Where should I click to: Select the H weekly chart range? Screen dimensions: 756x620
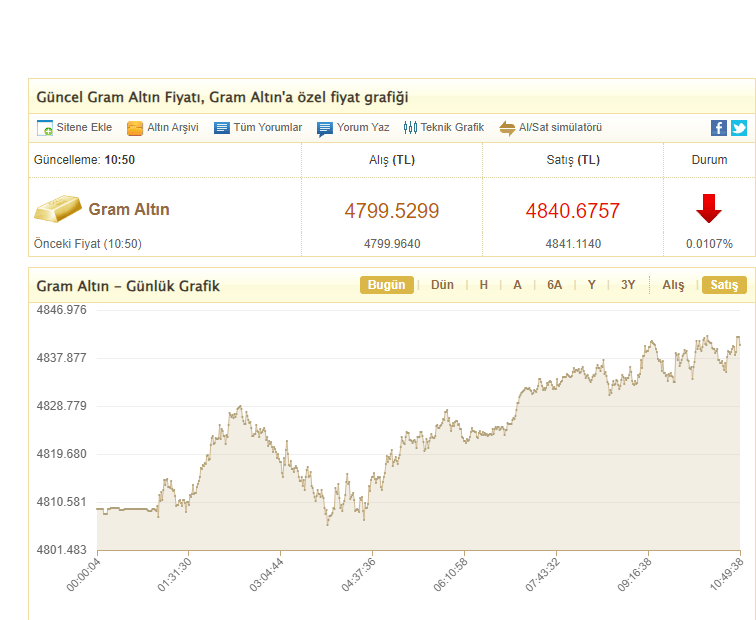tap(484, 285)
